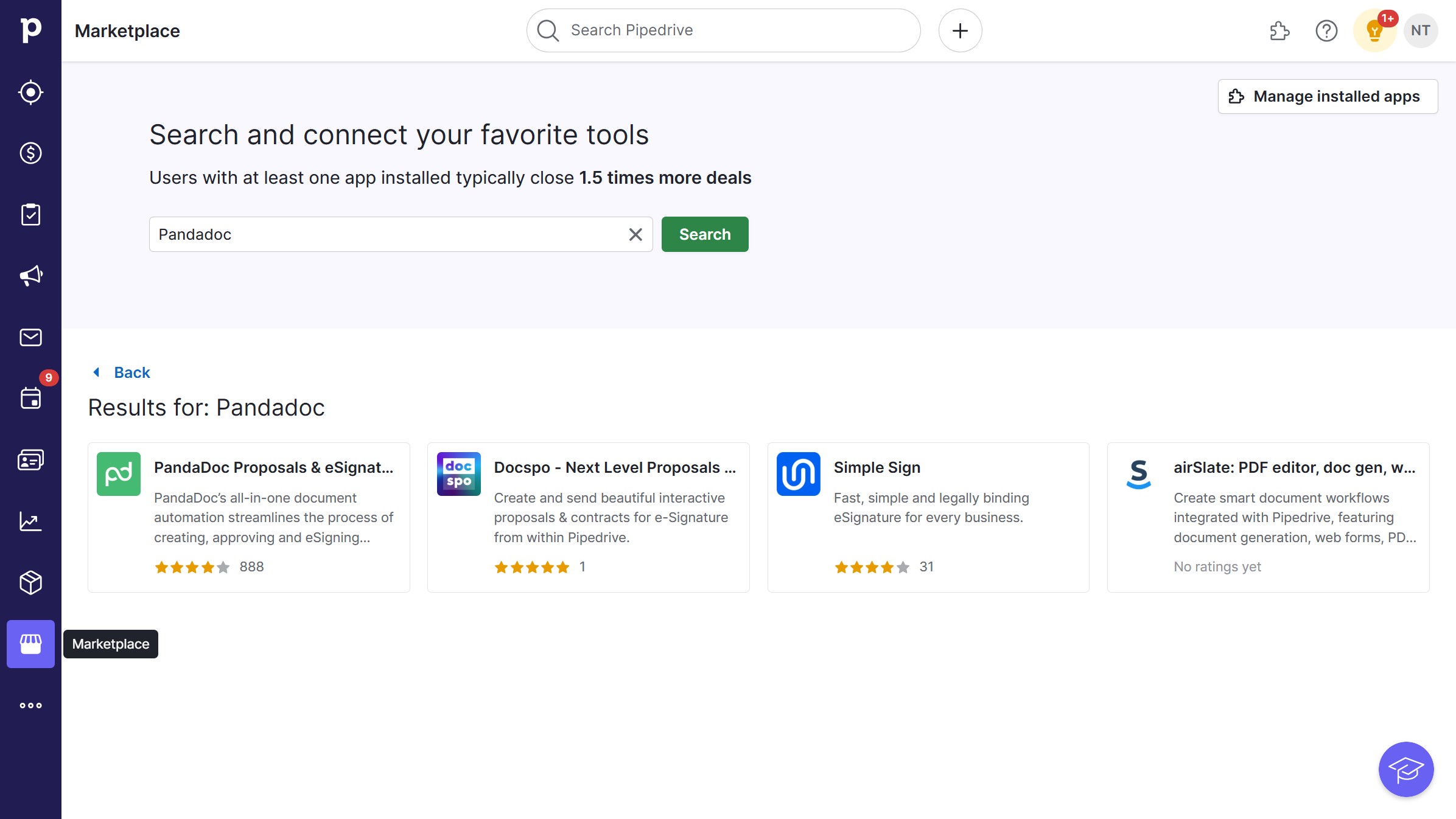This screenshot has width=1456, height=819.
Task: Open Mail using the envelope sidebar icon
Action: pos(30,337)
